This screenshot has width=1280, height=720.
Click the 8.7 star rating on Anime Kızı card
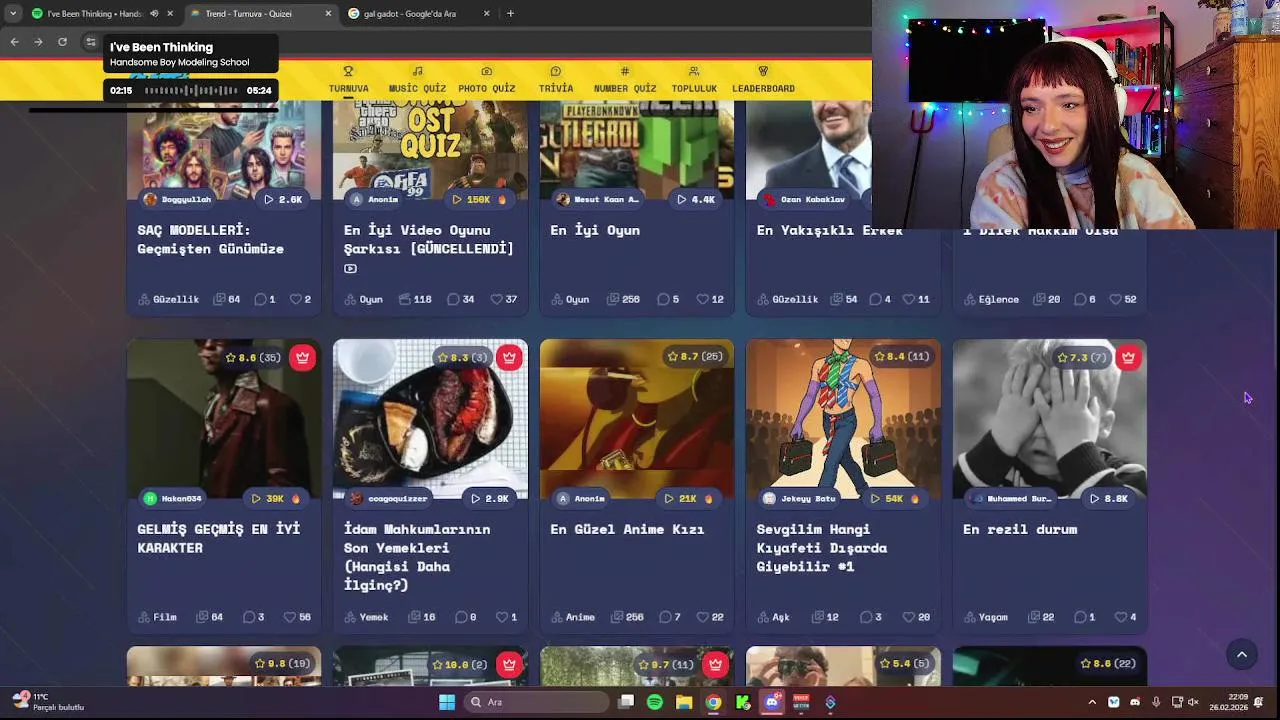694,356
